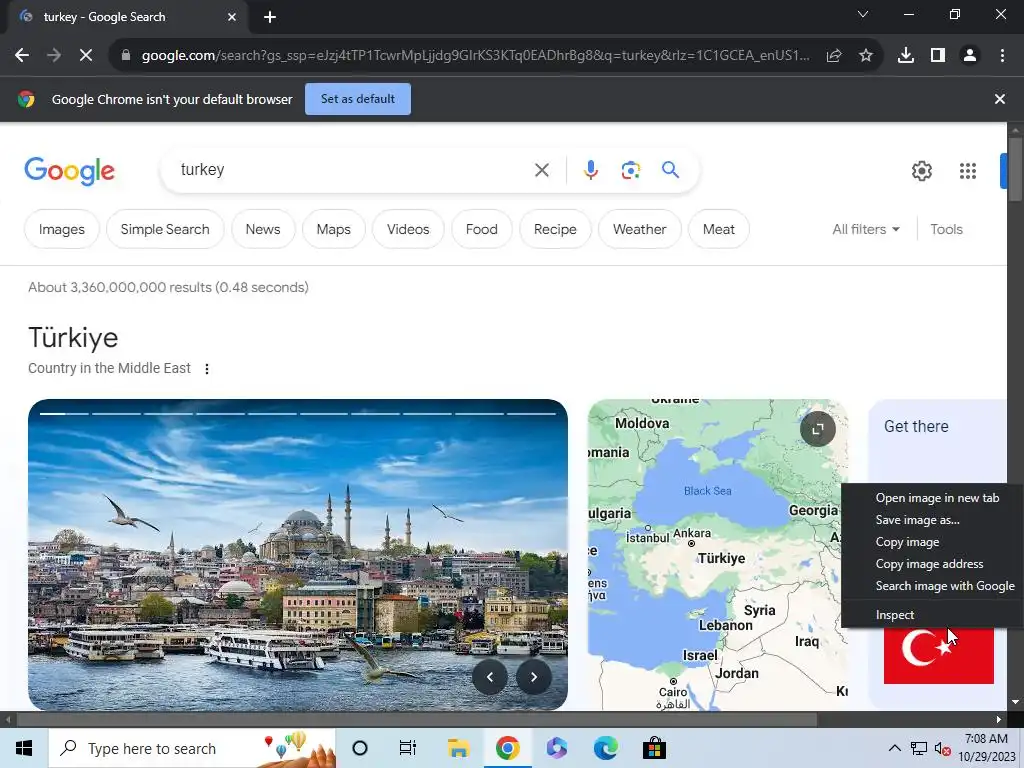Share this page via the share icon
This screenshot has height=768, width=1024.
[x=833, y=56]
